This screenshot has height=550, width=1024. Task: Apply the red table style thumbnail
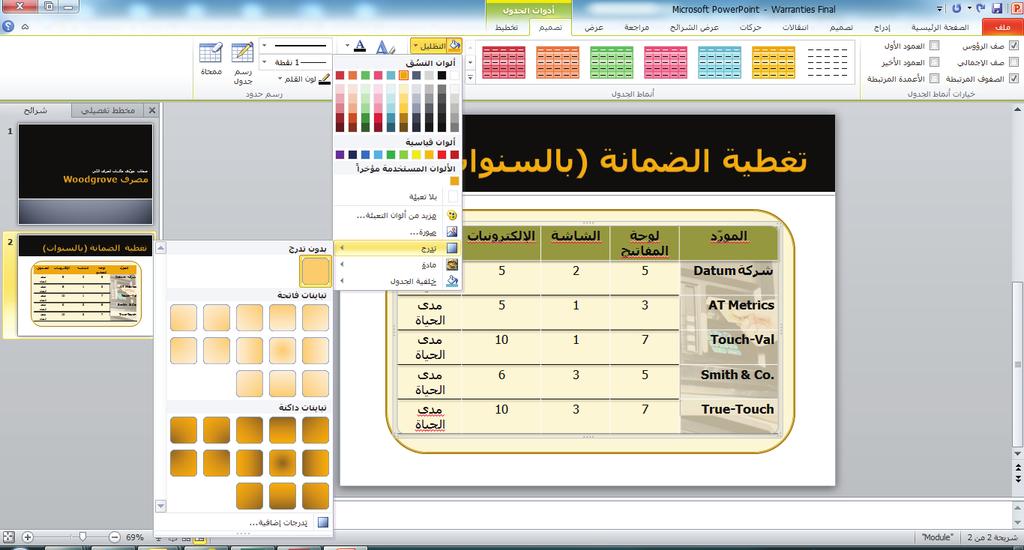504,63
